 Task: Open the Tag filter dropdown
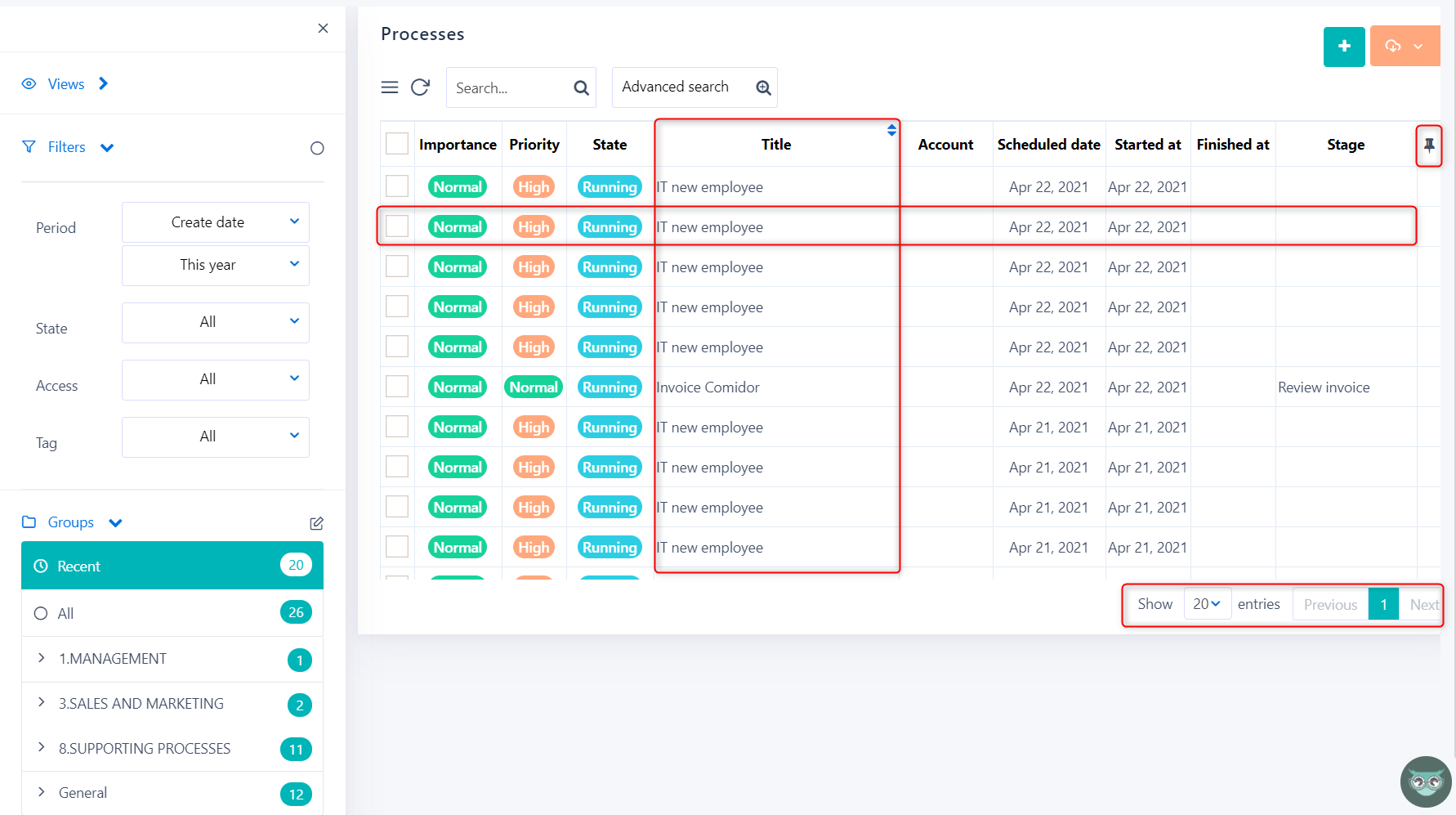click(x=216, y=437)
